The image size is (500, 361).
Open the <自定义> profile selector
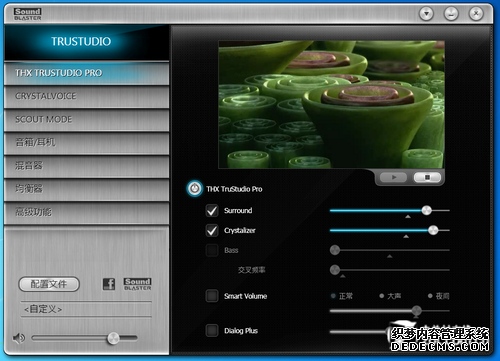tap(86, 309)
